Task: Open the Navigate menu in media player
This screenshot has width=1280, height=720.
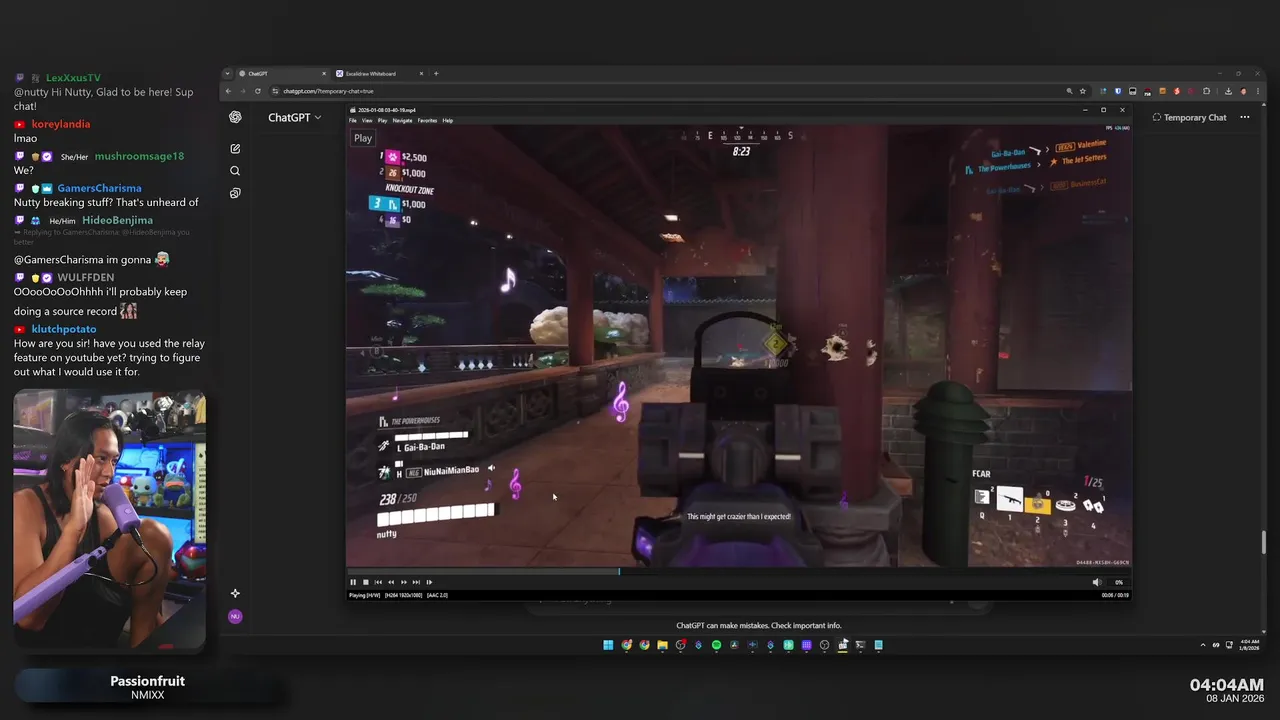Action: (402, 120)
